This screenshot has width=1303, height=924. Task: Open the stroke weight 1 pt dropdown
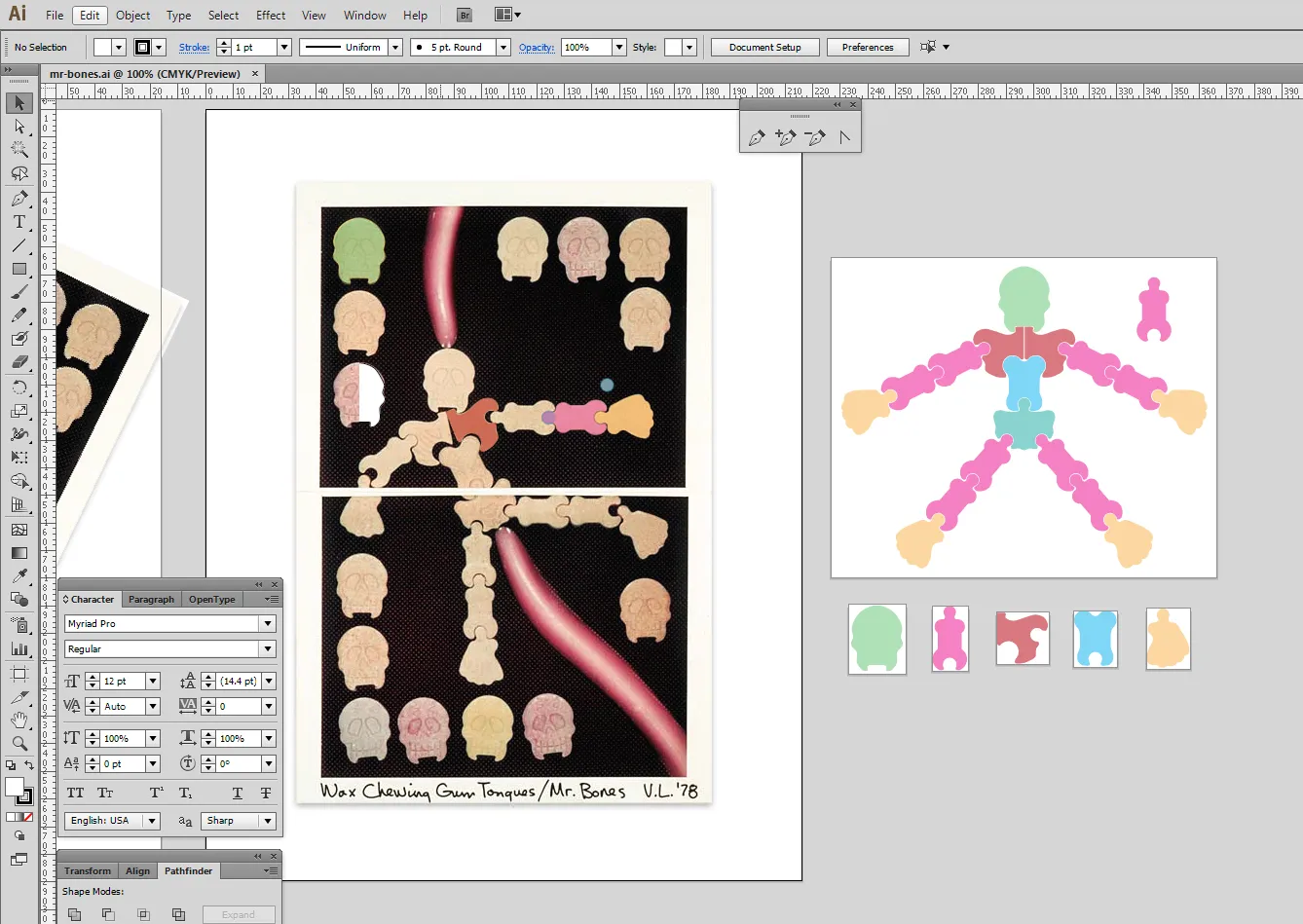pyautogui.click(x=284, y=47)
